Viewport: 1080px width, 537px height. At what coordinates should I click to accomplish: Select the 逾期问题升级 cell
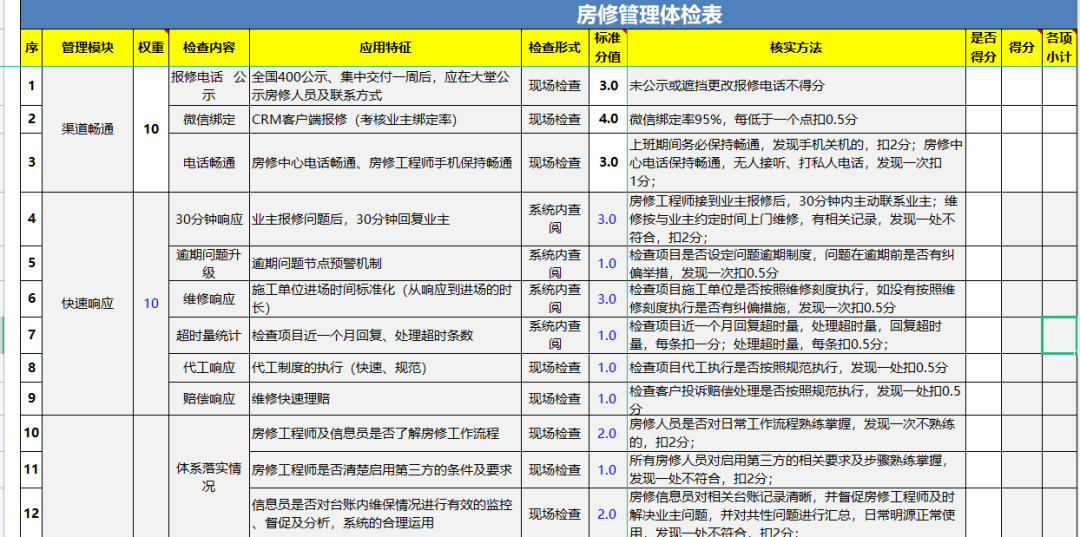209,263
